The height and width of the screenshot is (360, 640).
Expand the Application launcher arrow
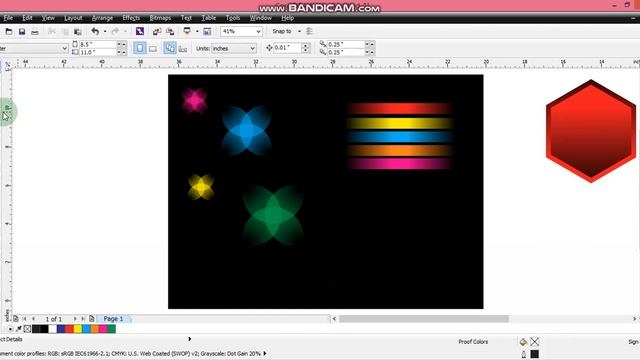[197, 31]
